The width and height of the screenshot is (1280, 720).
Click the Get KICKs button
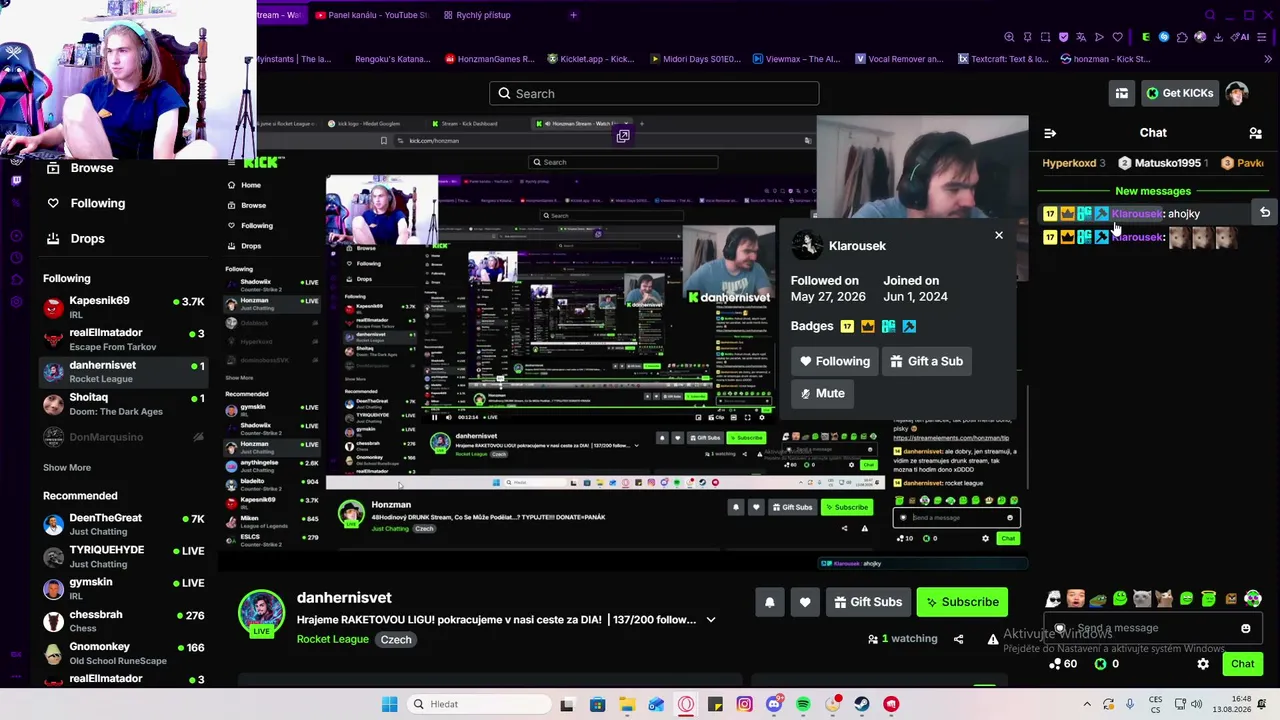(1179, 93)
